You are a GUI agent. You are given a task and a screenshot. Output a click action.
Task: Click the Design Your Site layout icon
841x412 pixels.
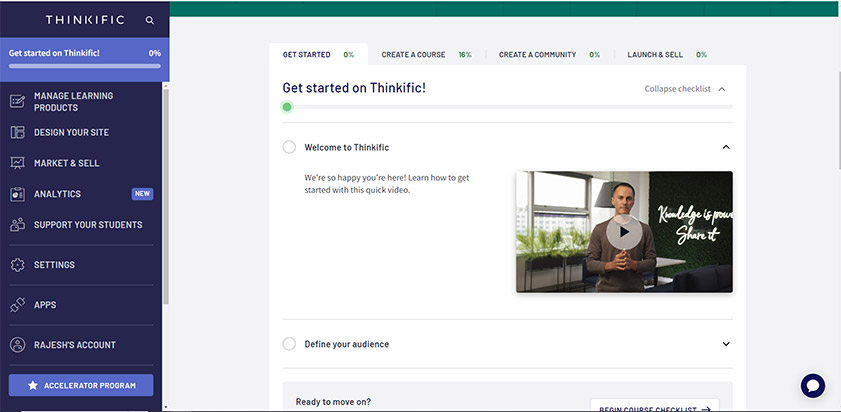click(x=17, y=133)
